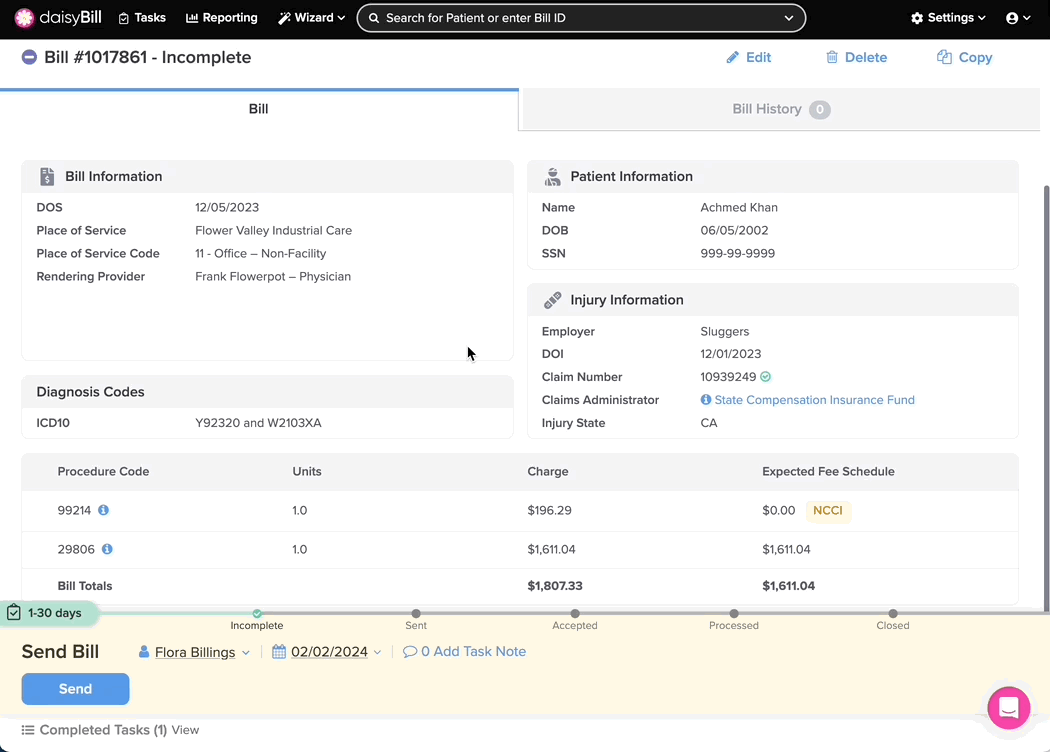Expand the search bar dropdown arrow

point(789,18)
